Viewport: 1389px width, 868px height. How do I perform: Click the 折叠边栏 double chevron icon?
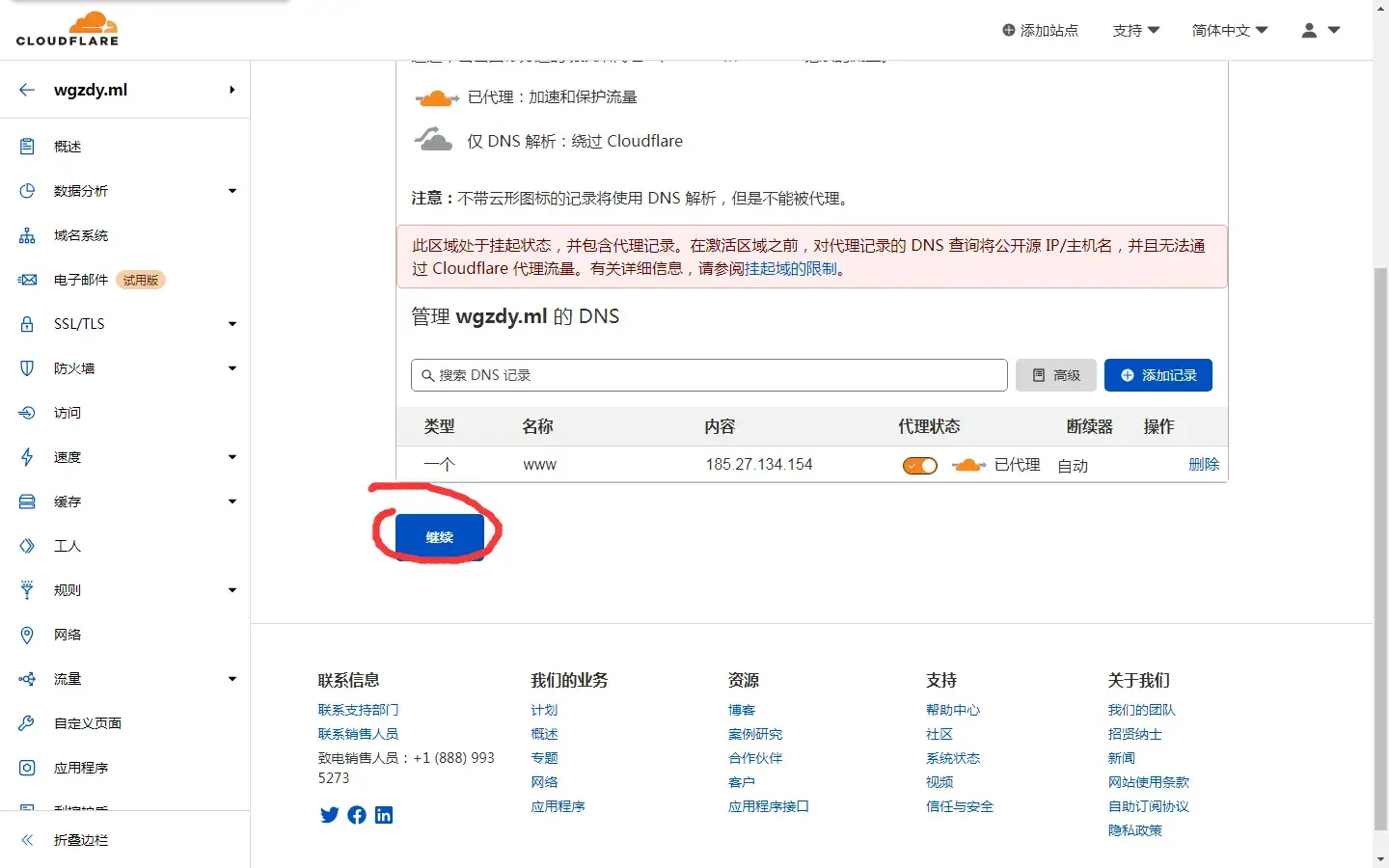(27, 840)
